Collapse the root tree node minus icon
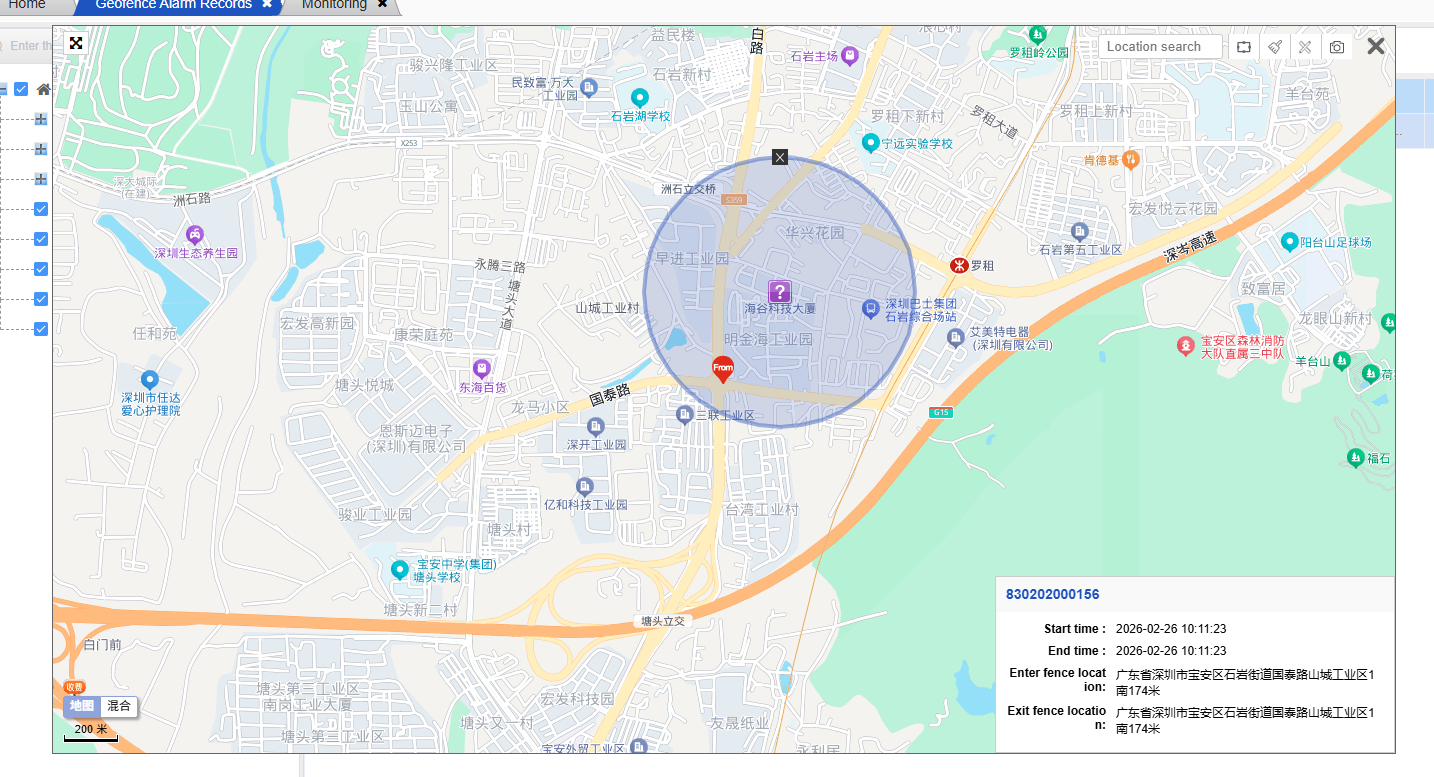The height and width of the screenshot is (777, 1434). coord(3,89)
